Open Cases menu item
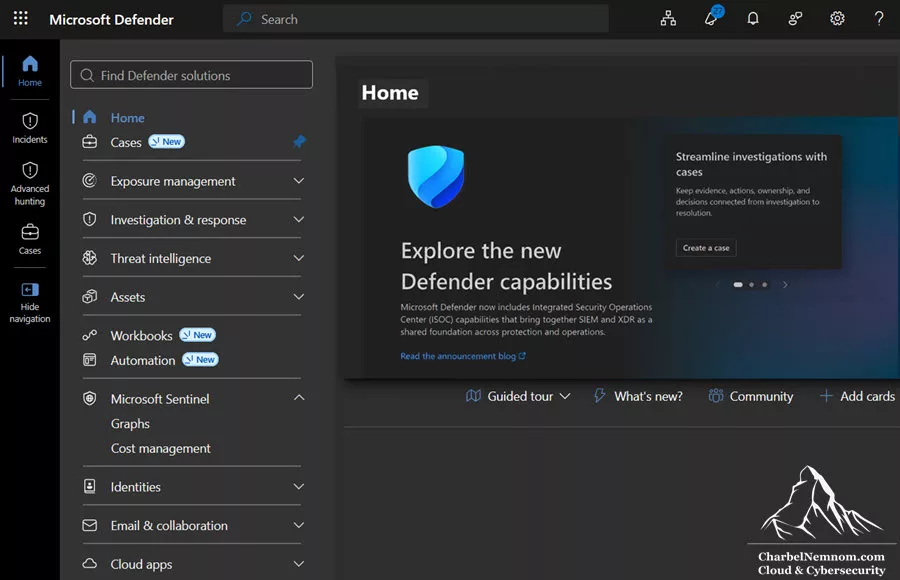This screenshot has width=900, height=580. (126, 142)
